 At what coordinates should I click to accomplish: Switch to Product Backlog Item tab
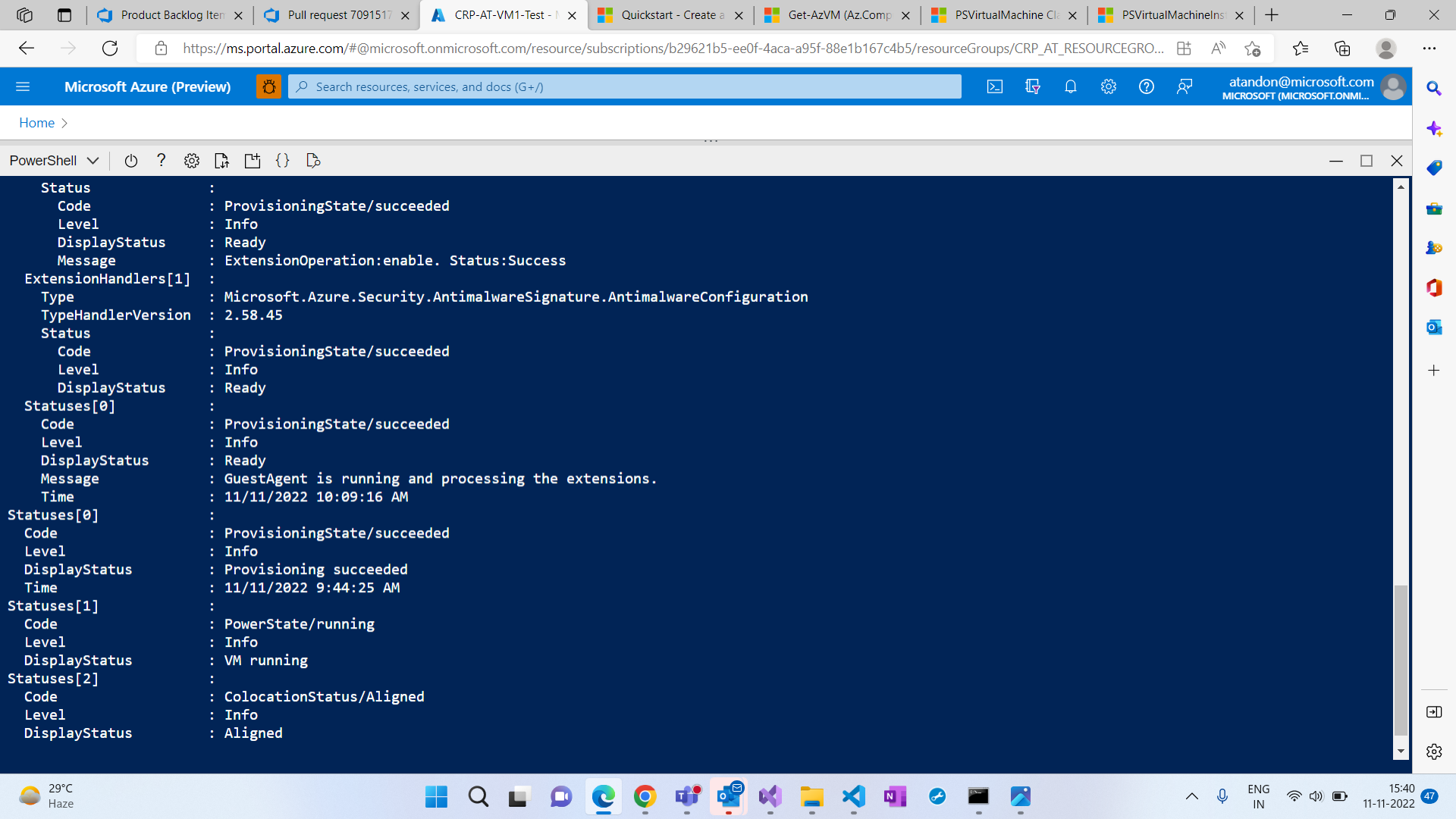click(171, 15)
